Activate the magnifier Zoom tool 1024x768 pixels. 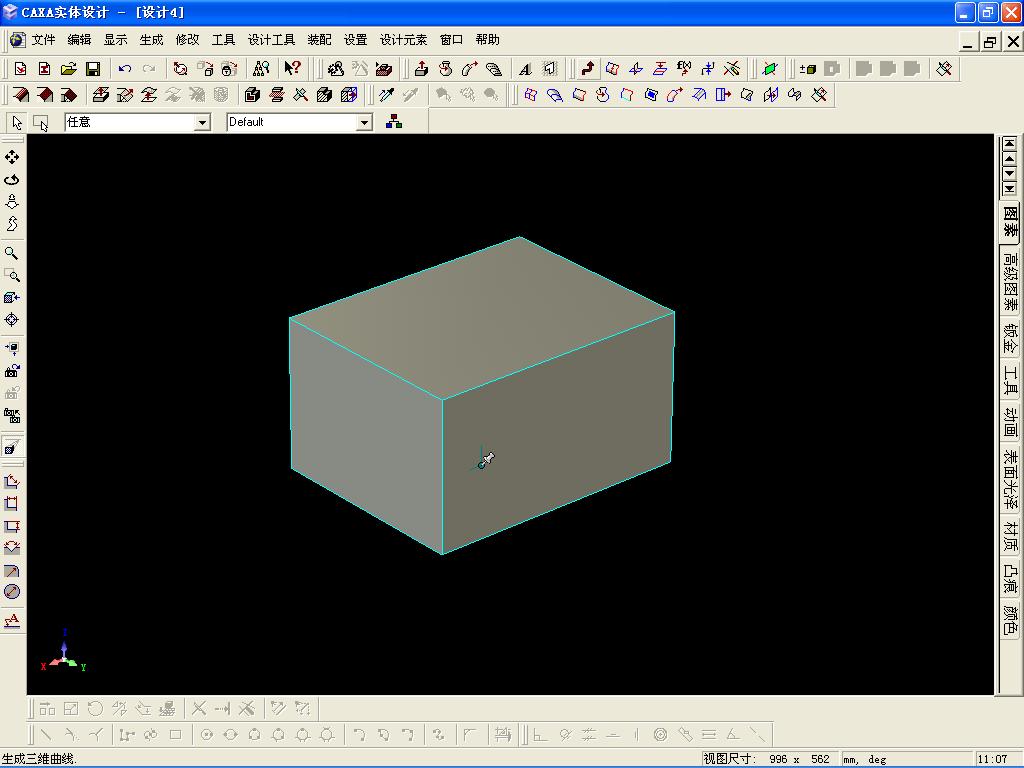(x=12, y=253)
